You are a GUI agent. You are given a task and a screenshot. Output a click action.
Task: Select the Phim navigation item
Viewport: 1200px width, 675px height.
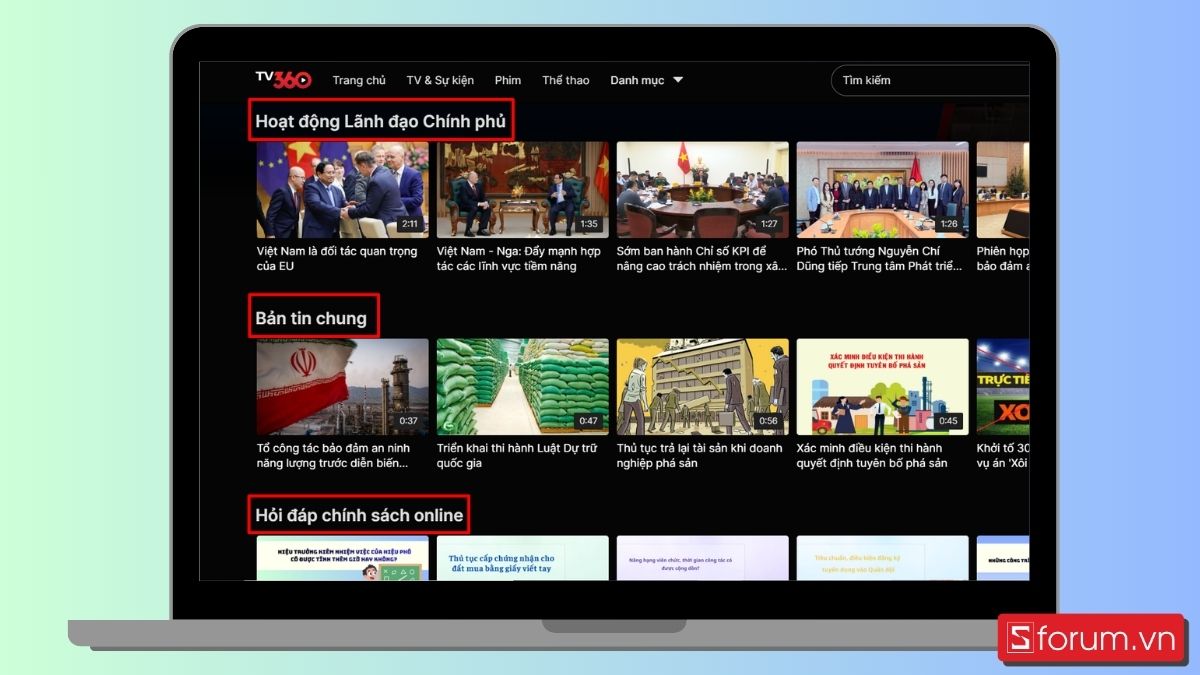click(507, 80)
